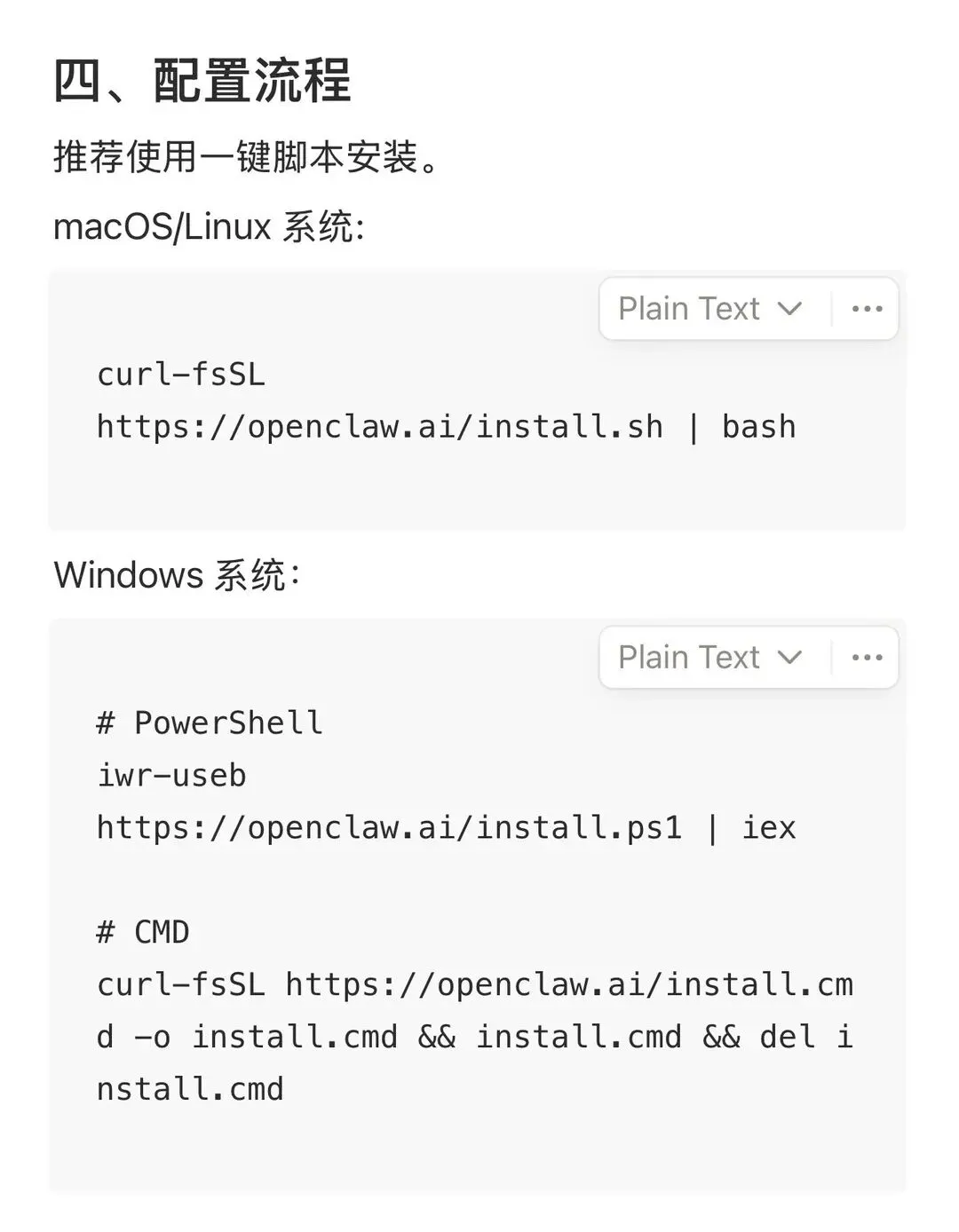Click the chevron arrow in the macOS/Linux code block
Screen dimensions: 959x1232
click(x=789, y=309)
